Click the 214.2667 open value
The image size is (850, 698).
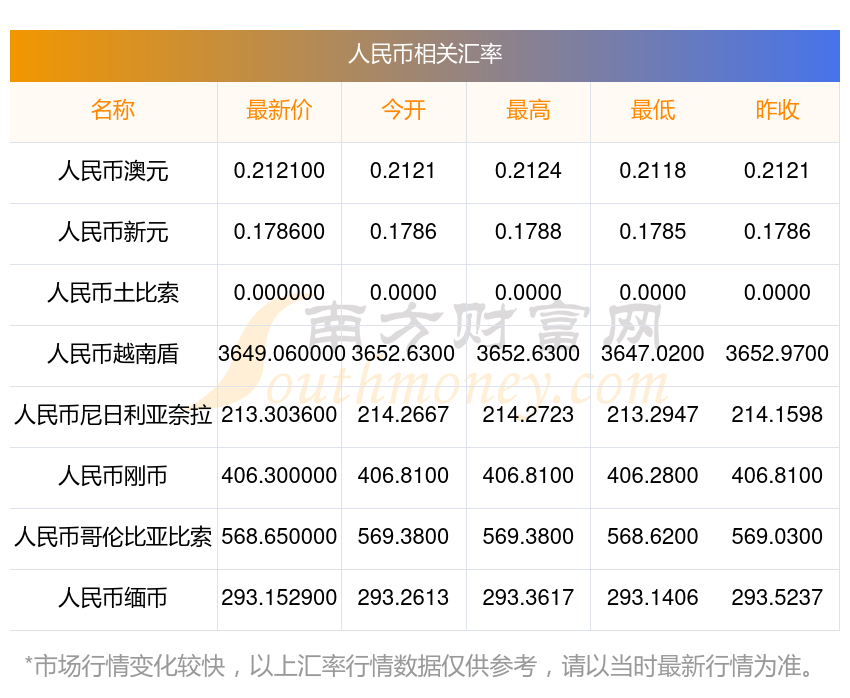tap(403, 415)
